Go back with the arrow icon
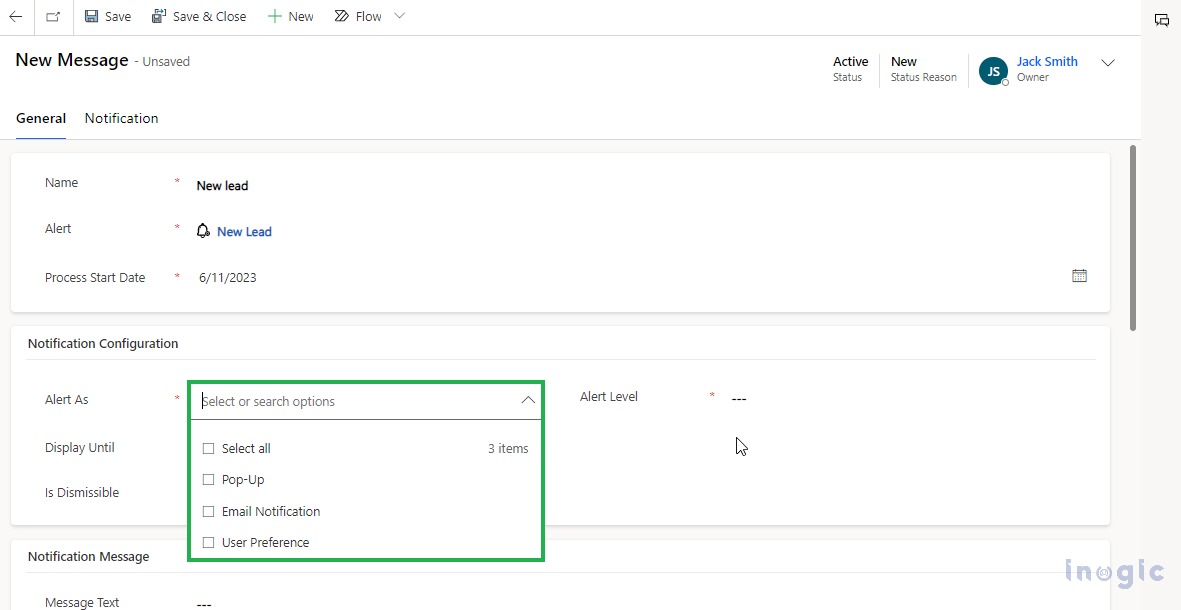 point(16,17)
